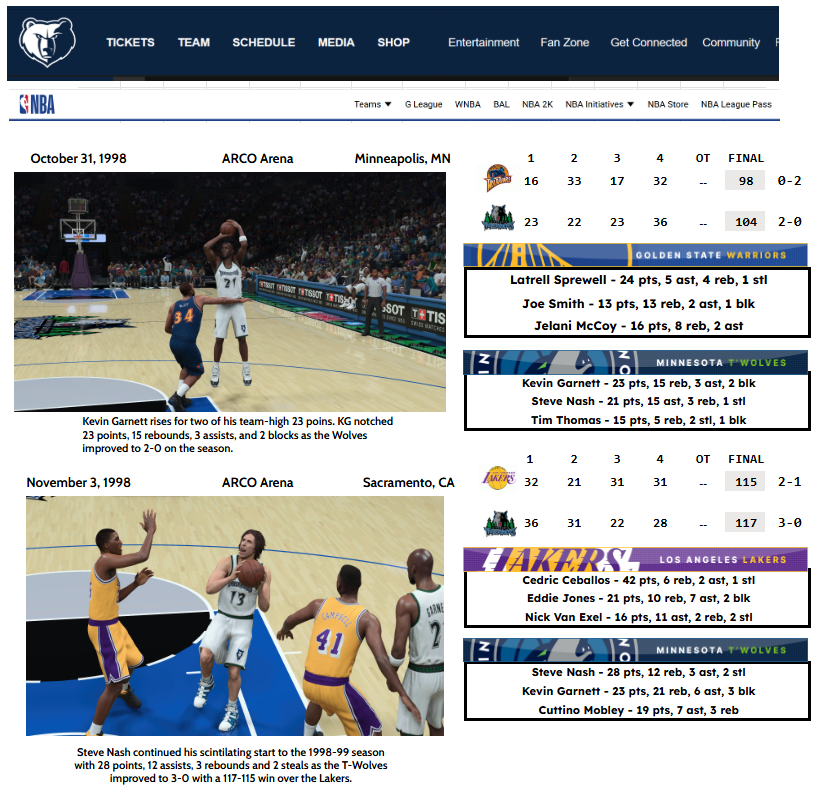Open the Fan Zone link
Viewport: 822px width, 786px height.
565,42
